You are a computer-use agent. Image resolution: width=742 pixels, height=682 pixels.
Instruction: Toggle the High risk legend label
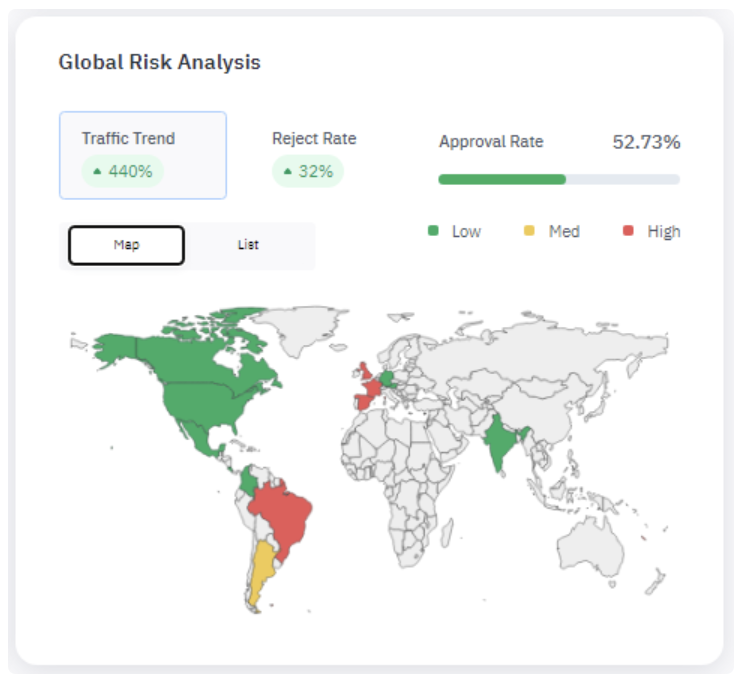click(x=663, y=231)
